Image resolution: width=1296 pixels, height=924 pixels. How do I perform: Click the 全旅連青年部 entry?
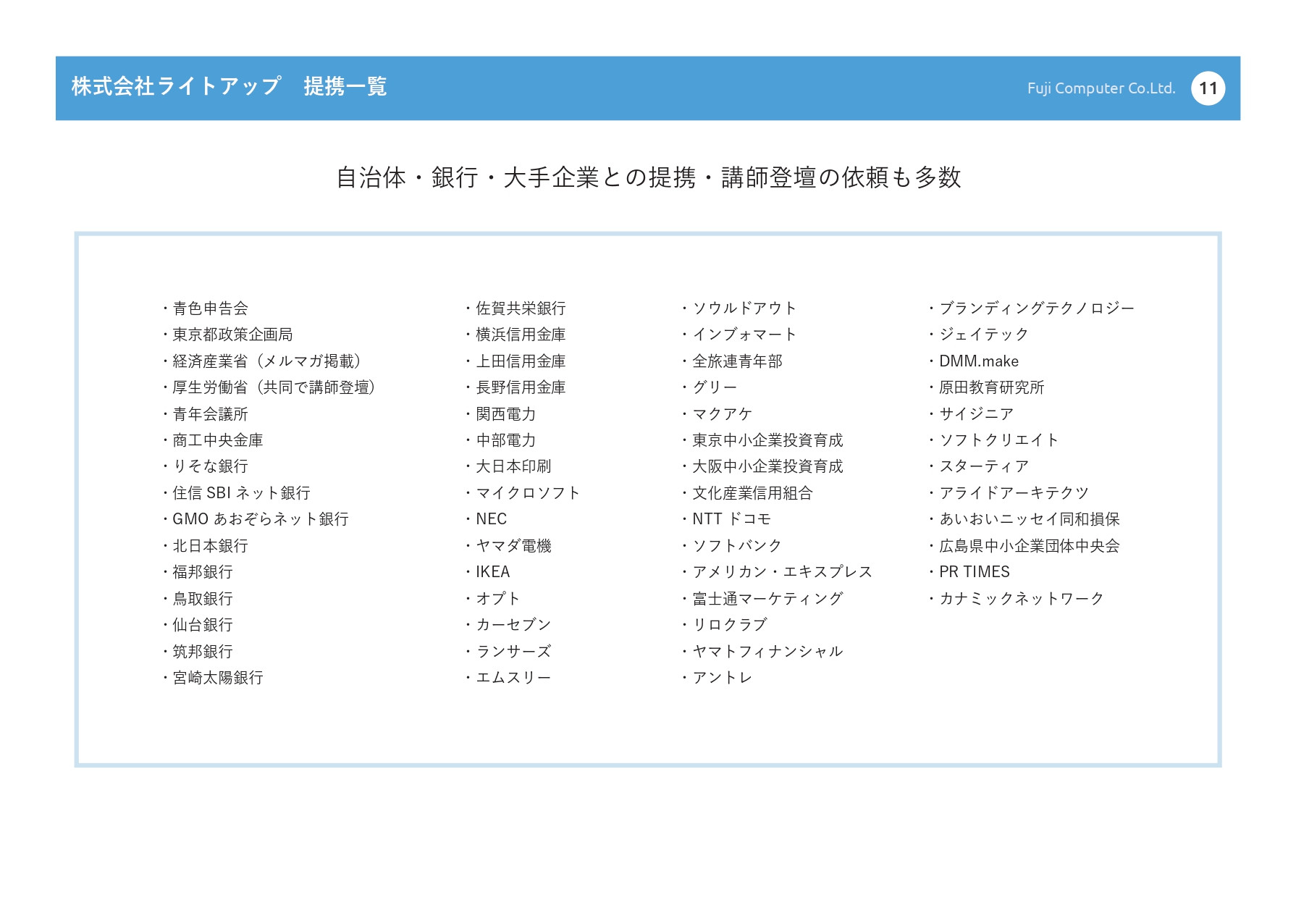click(732, 361)
